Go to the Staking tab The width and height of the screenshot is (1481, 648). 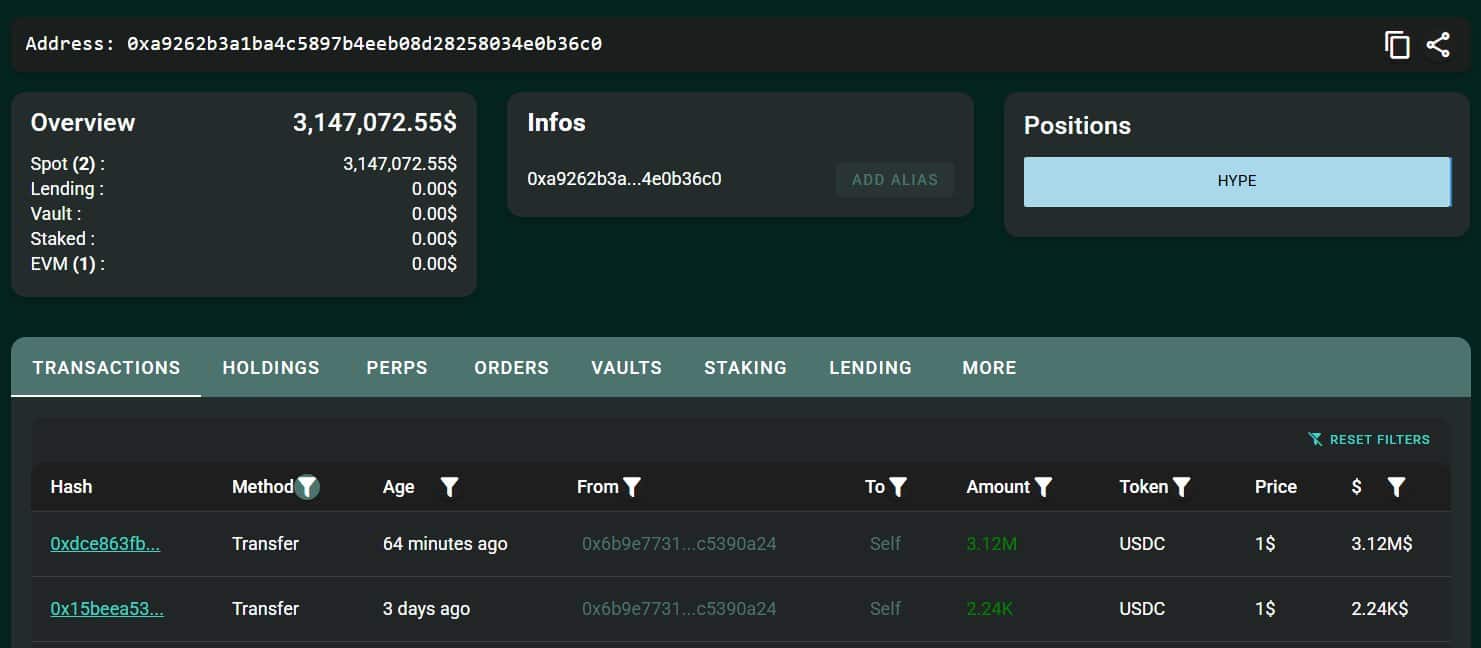745,368
